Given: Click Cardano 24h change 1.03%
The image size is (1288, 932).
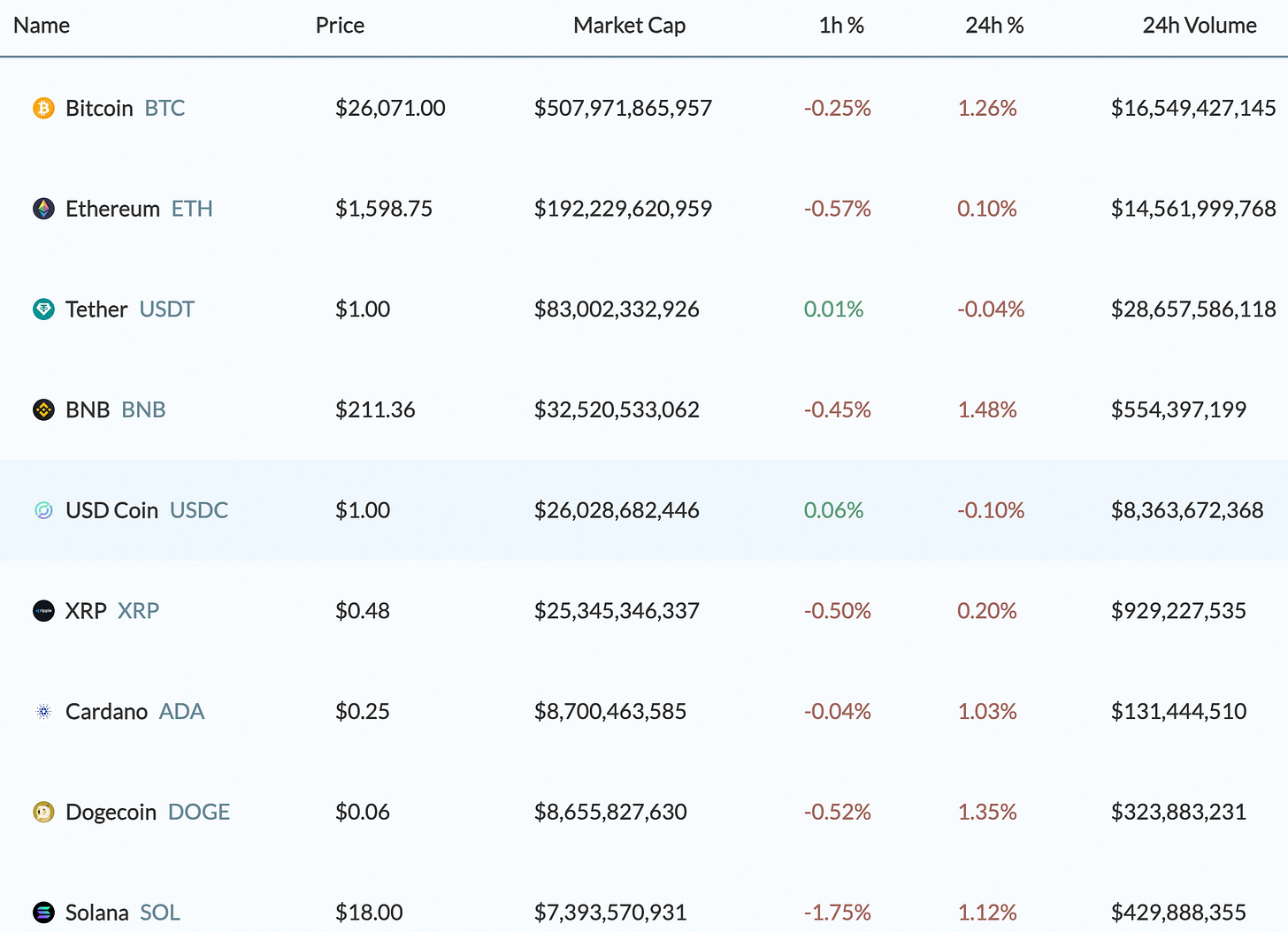Looking at the screenshot, I should pyautogui.click(x=987, y=712).
